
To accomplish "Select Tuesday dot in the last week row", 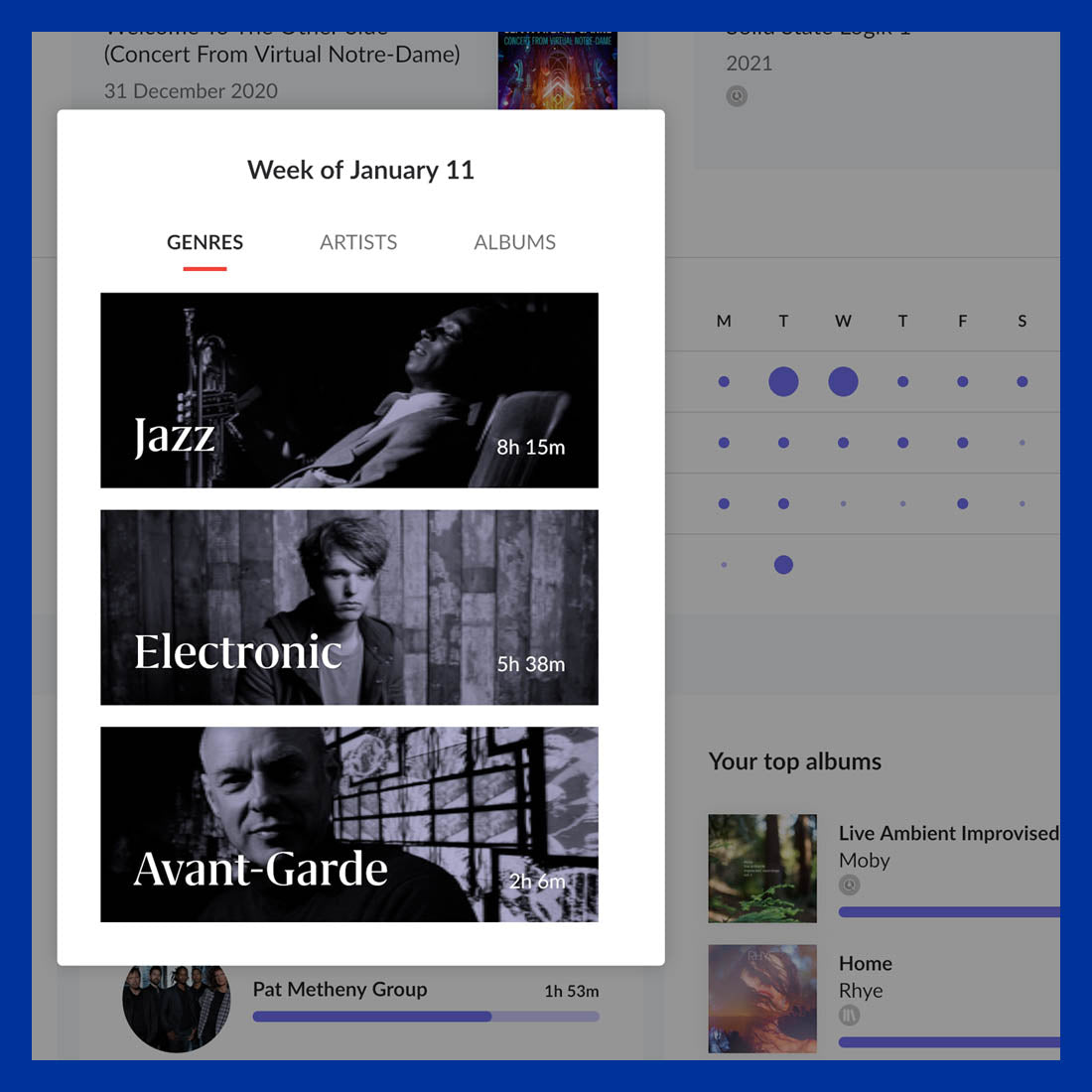I will pyautogui.click(x=783, y=565).
